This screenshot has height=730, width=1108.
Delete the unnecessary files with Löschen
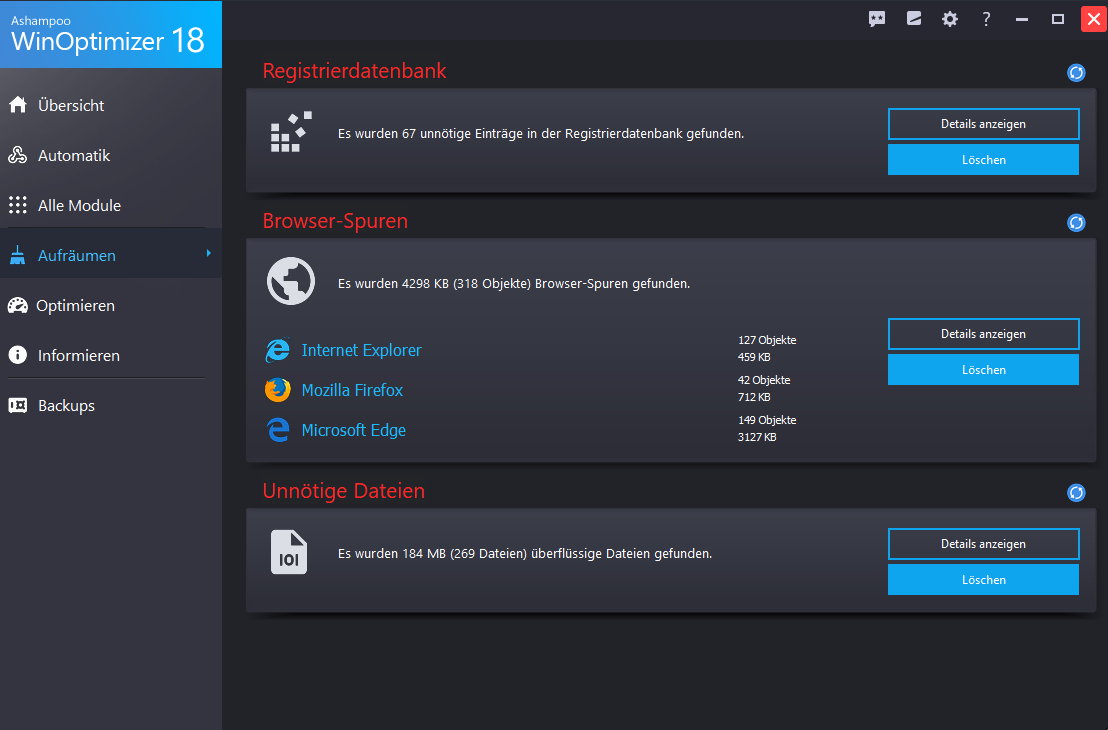983,580
